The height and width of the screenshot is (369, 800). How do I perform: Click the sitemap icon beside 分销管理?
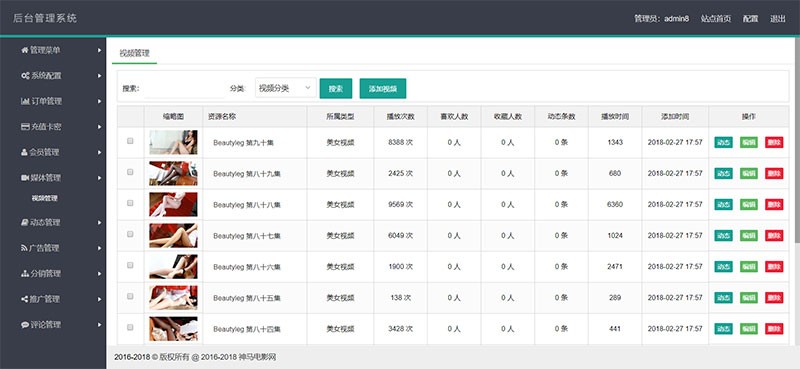(24, 274)
